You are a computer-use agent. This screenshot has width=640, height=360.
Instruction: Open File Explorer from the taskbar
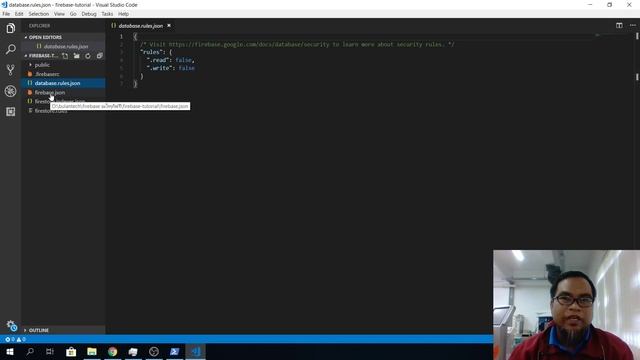(92, 351)
